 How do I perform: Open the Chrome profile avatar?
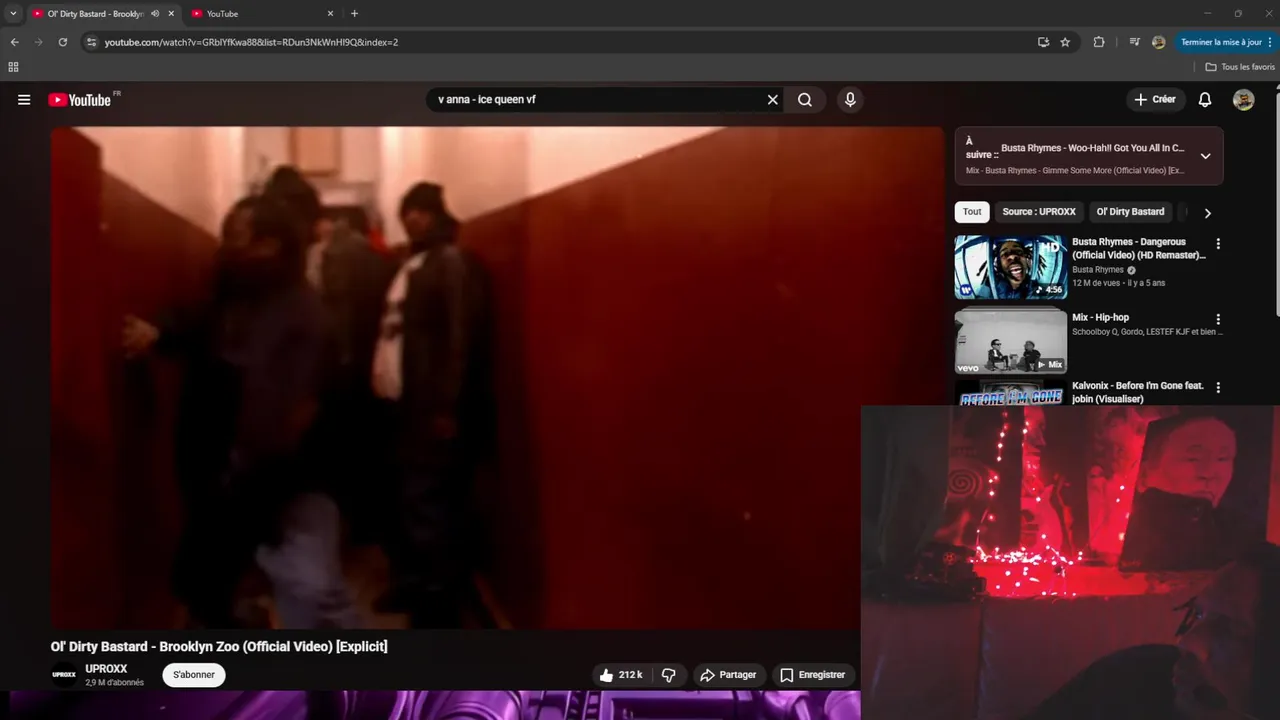(1158, 42)
